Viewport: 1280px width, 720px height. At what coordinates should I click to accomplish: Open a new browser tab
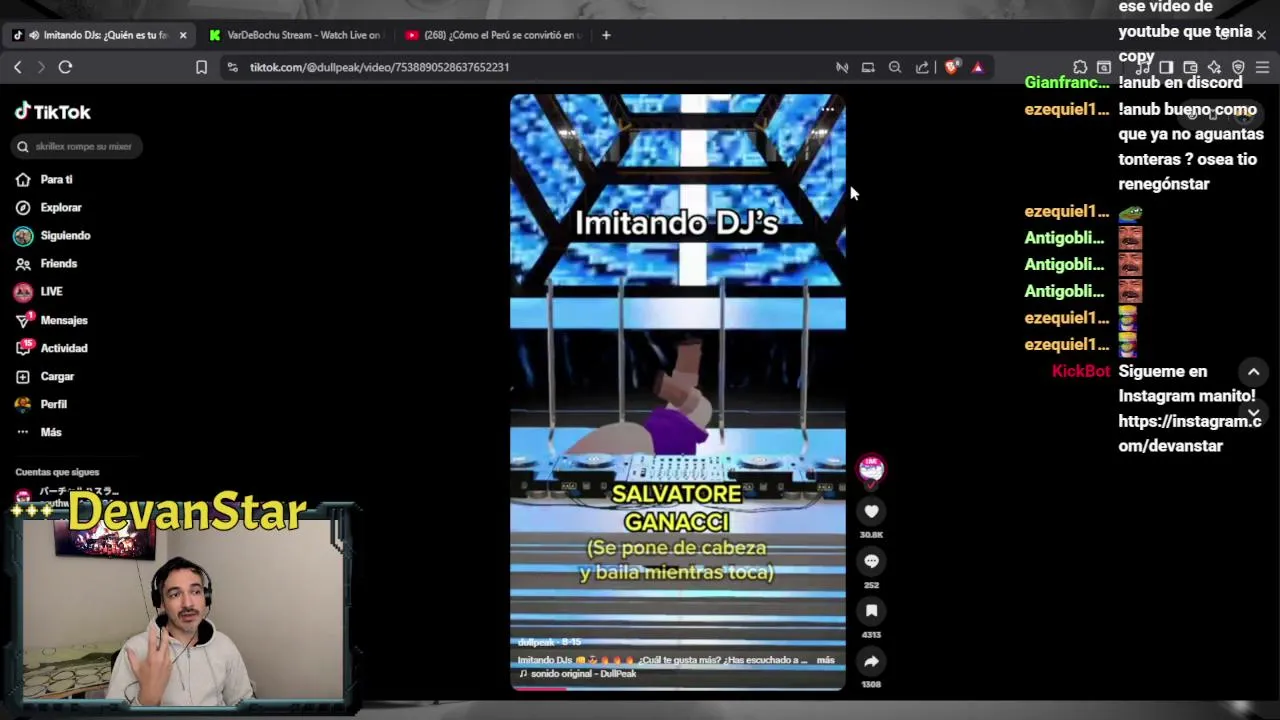pyautogui.click(x=606, y=35)
